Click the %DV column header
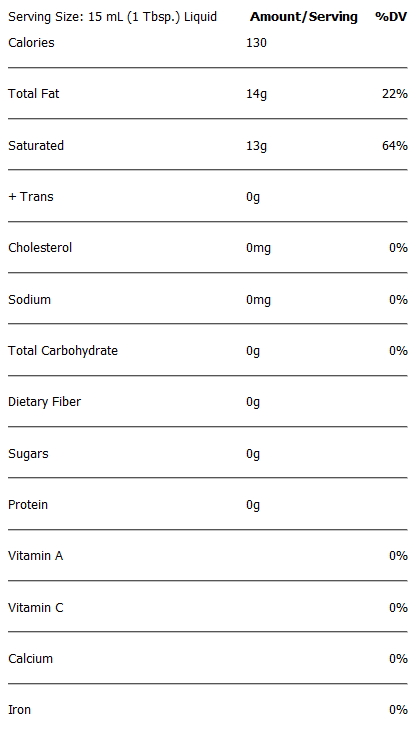 point(391,17)
